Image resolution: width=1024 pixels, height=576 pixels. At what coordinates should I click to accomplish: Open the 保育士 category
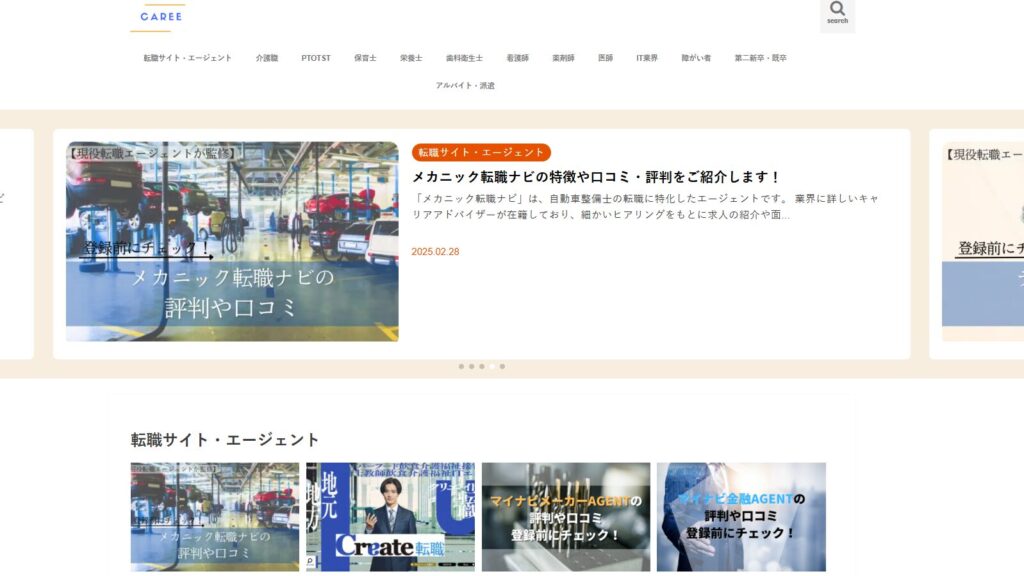point(365,58)
